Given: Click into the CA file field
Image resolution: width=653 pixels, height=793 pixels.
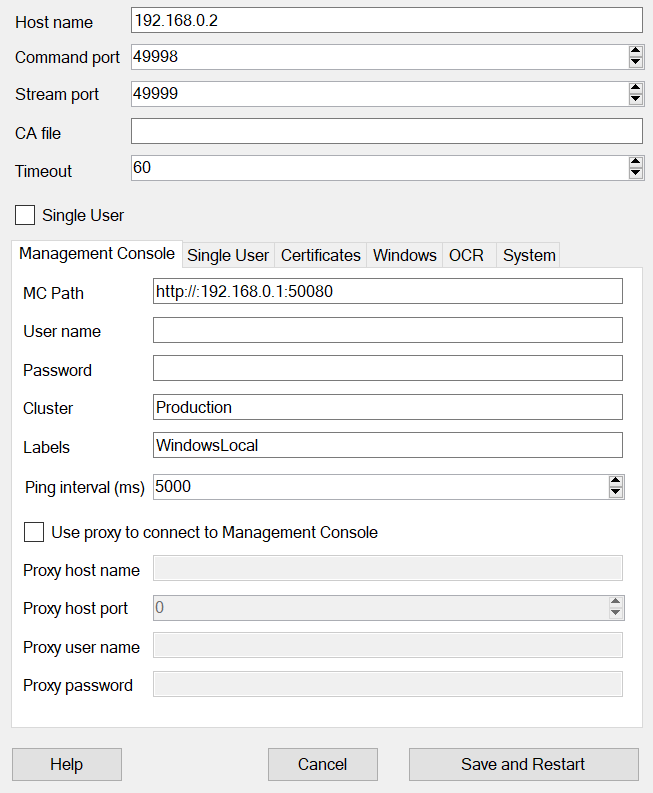Looking at the screenshot, I should 386,131.
